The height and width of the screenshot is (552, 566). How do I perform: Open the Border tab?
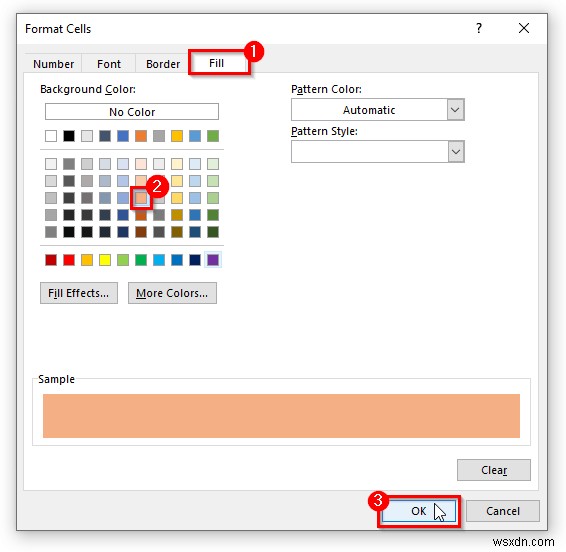pyautogui.click(x=163, y=64)
